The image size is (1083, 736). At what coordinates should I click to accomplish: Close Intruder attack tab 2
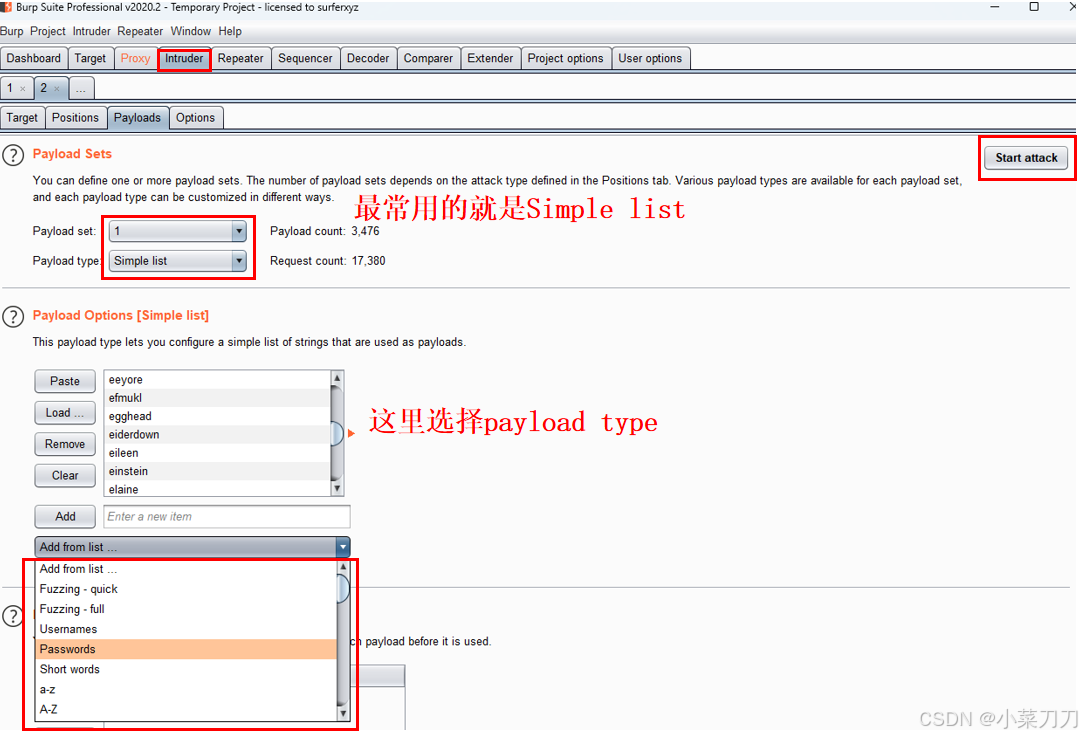[x=57, y=89]
